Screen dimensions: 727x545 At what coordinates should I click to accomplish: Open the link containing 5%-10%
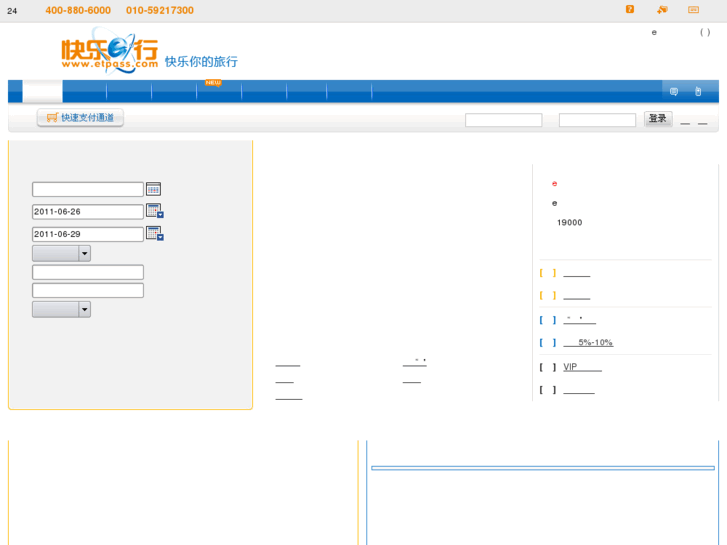pos(588,342)
